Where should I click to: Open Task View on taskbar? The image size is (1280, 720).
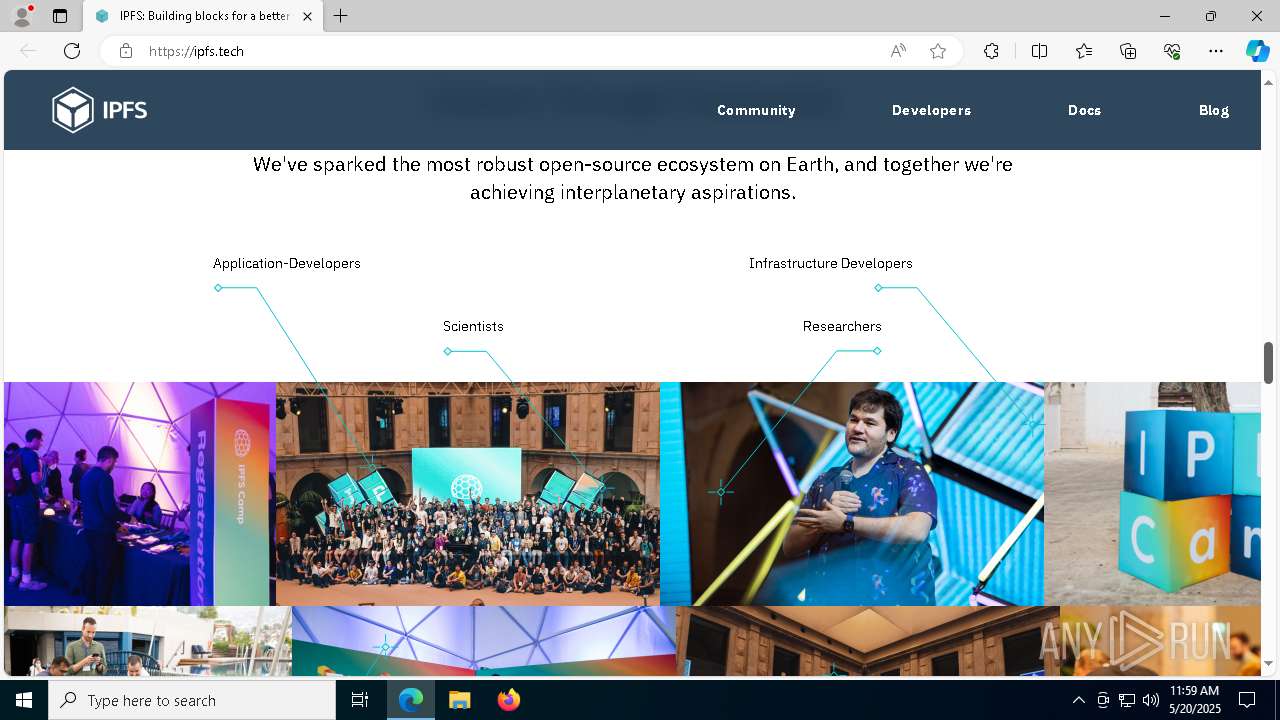[x=360, y=700]
